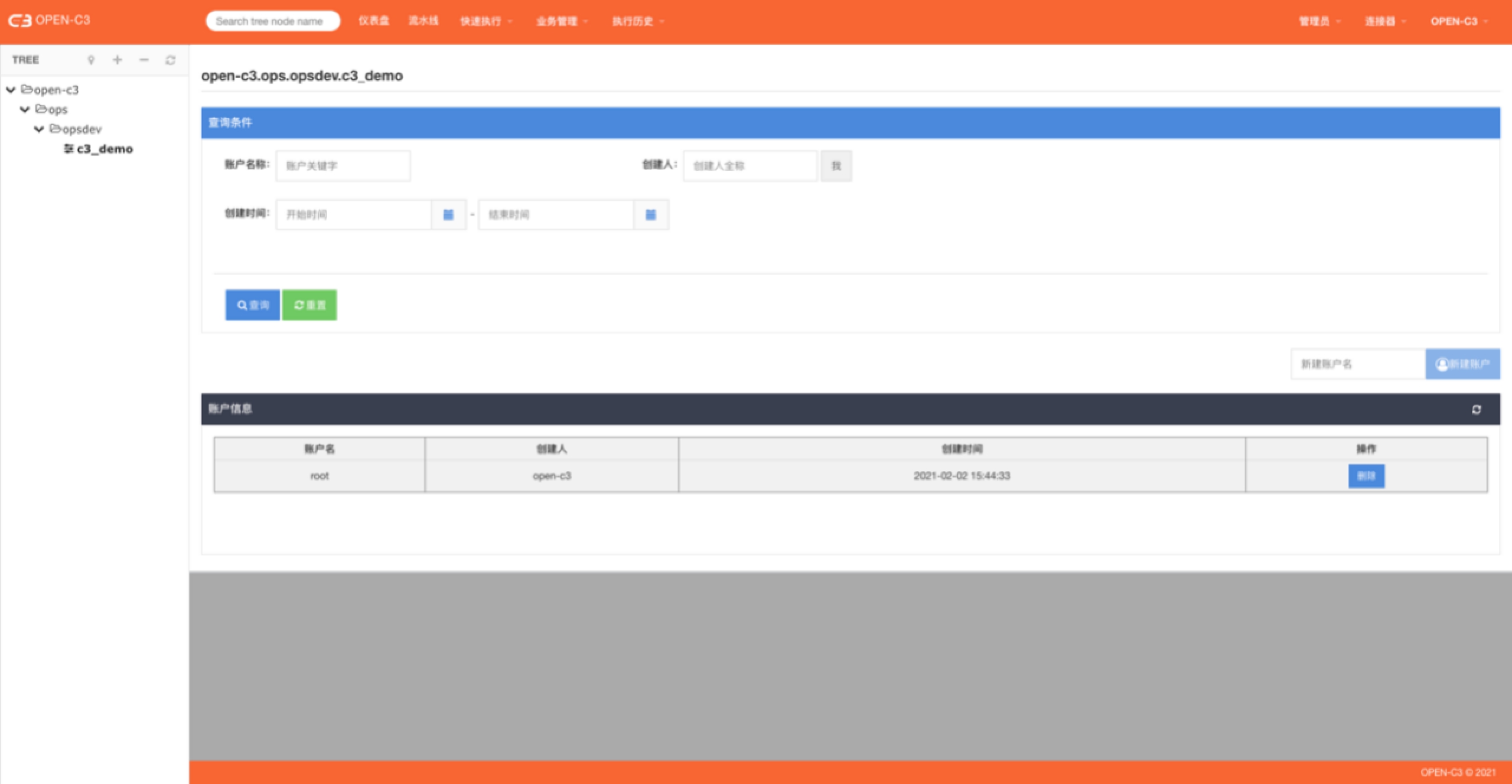Refresh the account info table panel
This screenshot has height=784, width=1512.
[1476, 409]
